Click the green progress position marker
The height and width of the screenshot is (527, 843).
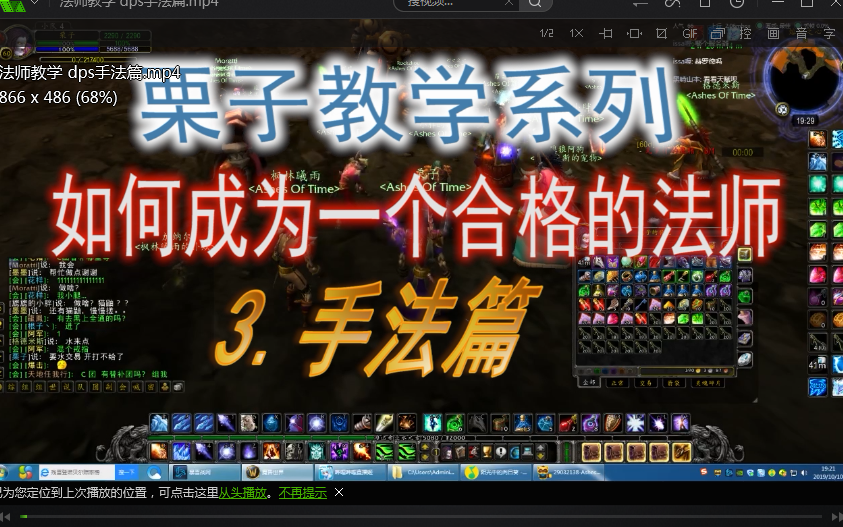pyautogui.click(x=24, y=516)
